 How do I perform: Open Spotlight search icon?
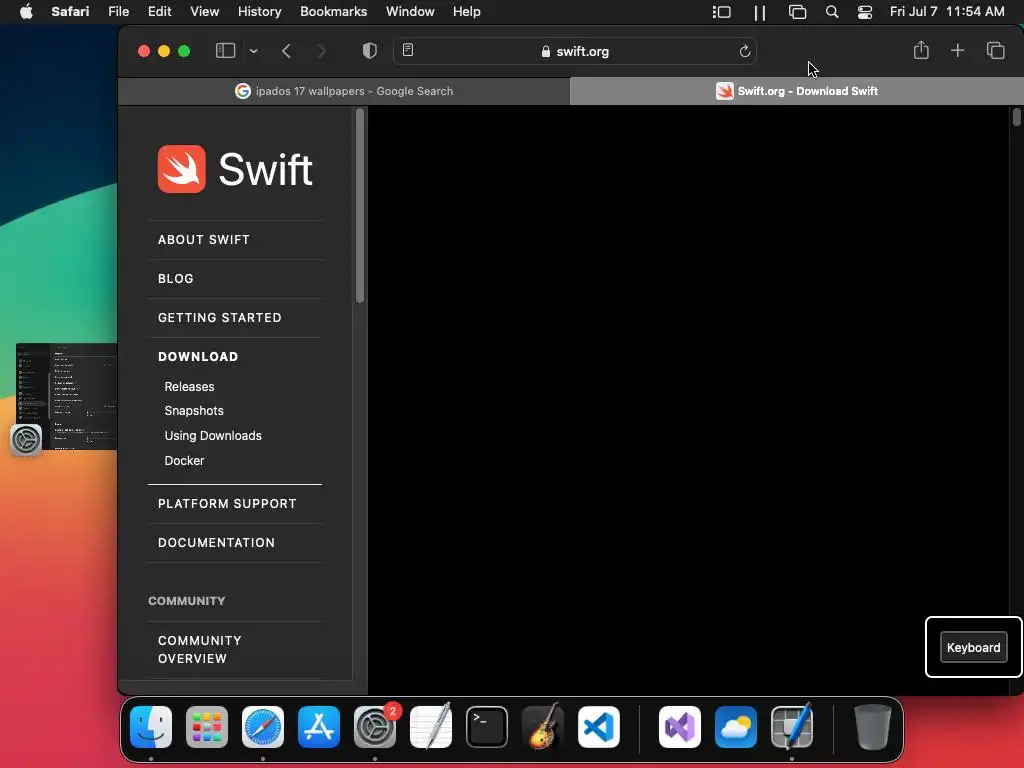click(x=831, y=12)
